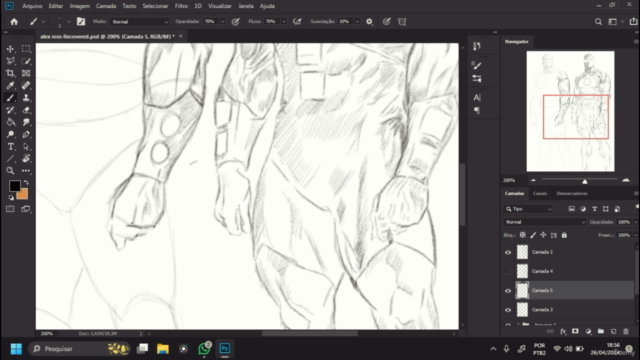Show the hidden Camada 4 layer
640x360 pixels.
point(508,271)
